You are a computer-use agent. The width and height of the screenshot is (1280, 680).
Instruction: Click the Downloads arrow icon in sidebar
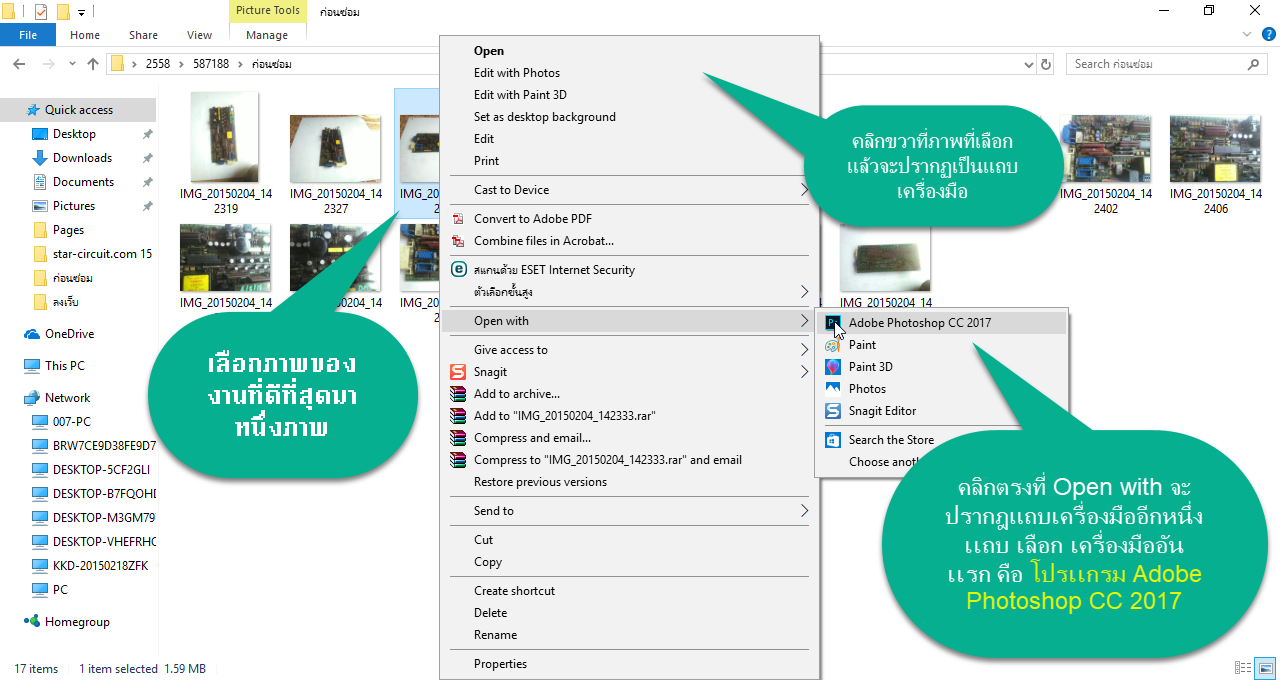tap(40, 158)
